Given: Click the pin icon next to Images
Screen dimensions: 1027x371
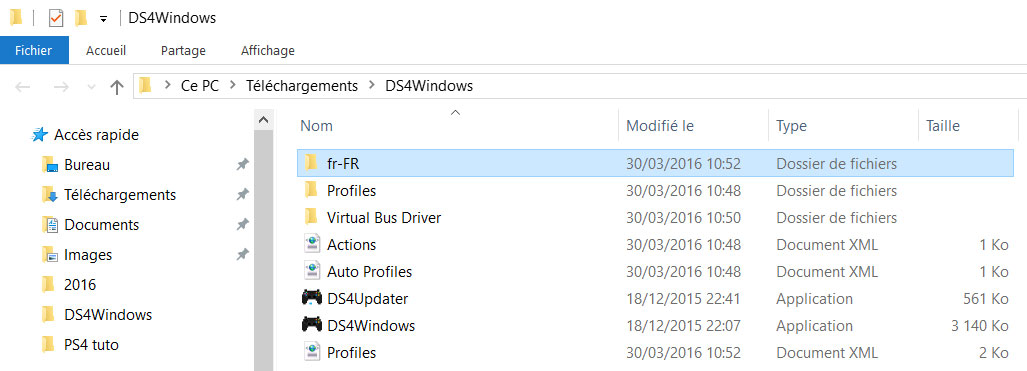Looking at the screenshot, I should click(242, 255).
